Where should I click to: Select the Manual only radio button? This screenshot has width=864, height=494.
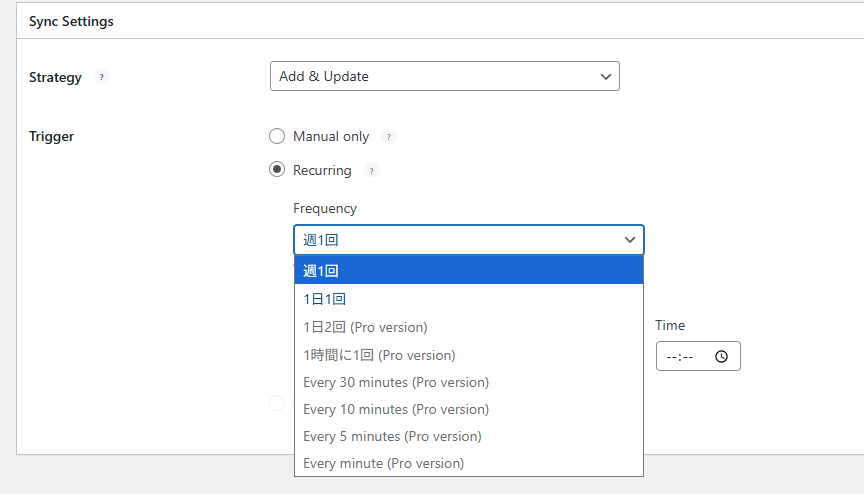click(x=277, y=136)
